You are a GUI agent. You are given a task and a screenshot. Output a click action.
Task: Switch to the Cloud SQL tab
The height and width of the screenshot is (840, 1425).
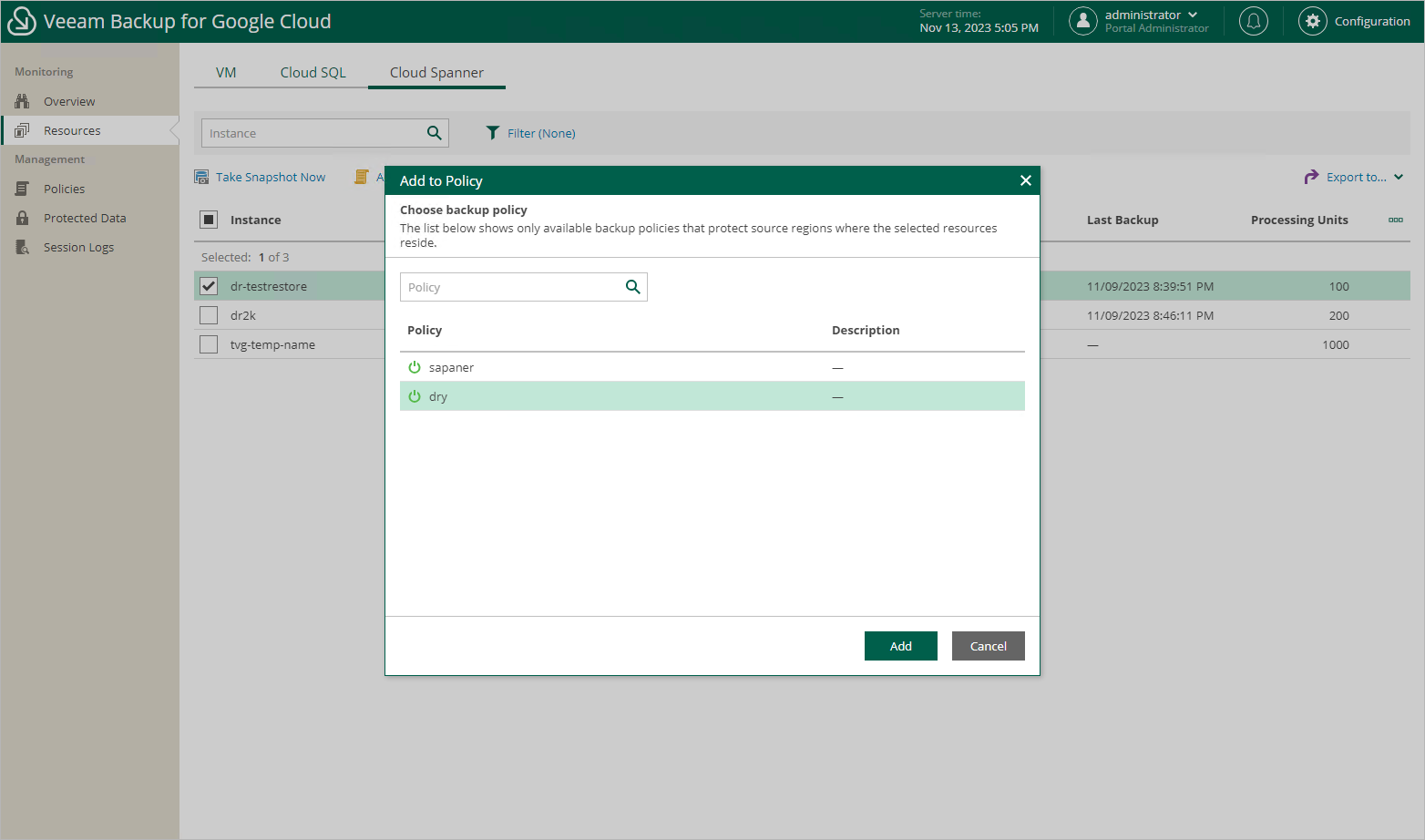click(313, 73)
